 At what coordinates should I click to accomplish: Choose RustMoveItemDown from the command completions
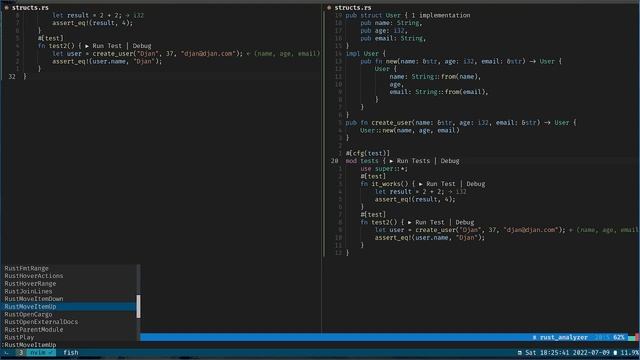click(69, 299)
